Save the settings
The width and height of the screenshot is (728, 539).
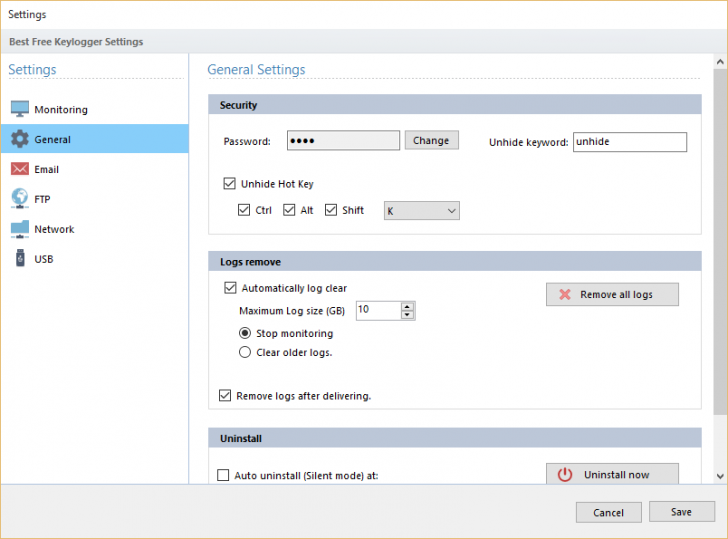pos(682,512)
